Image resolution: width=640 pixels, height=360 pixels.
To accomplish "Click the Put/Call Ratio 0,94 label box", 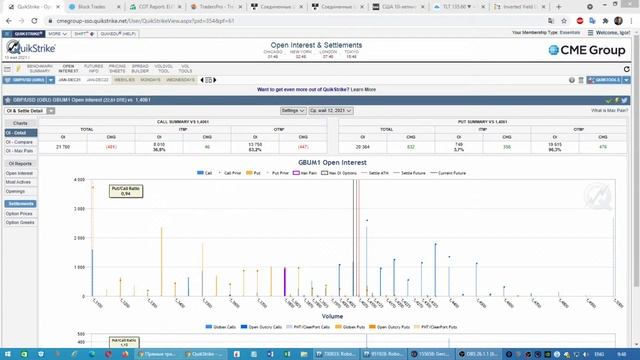I will click(126, 191).
